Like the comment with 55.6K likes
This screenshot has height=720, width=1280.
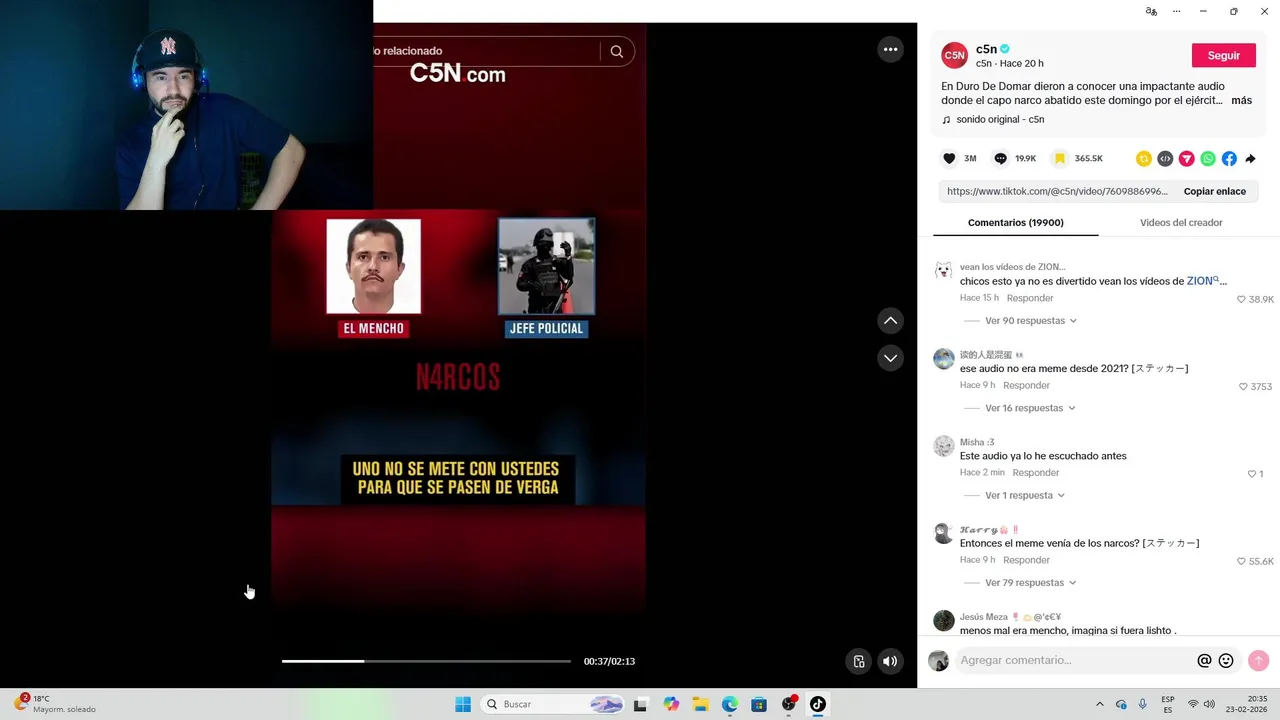tap(1241, 562)
